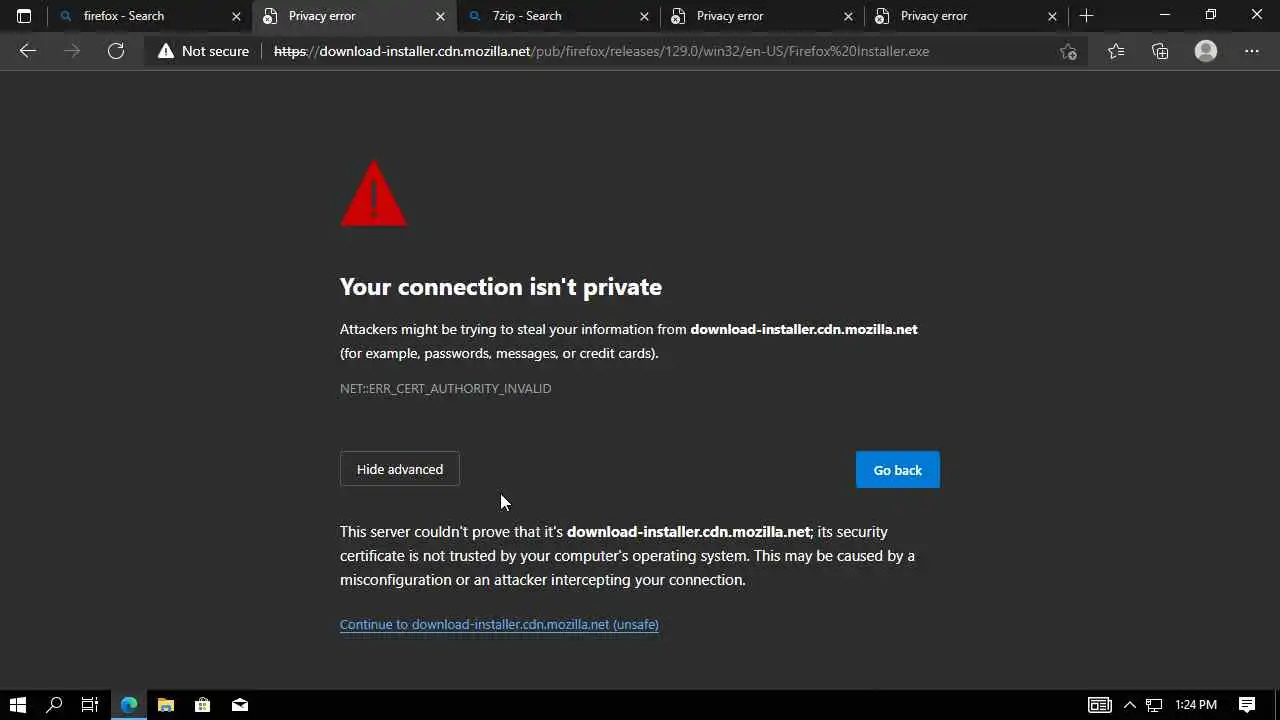1280x720 pixels.
Task: Click the Microsoft Edge taskbar icon
Action: [129, 705]
